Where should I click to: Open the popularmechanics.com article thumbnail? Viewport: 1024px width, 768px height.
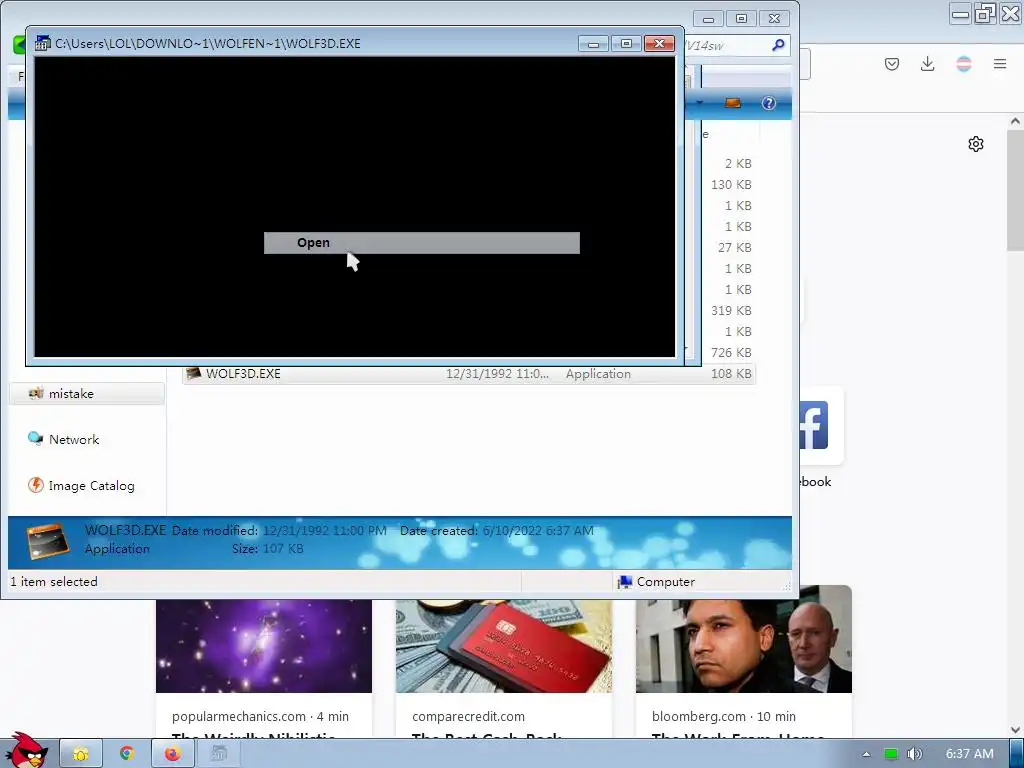point(264,646)
